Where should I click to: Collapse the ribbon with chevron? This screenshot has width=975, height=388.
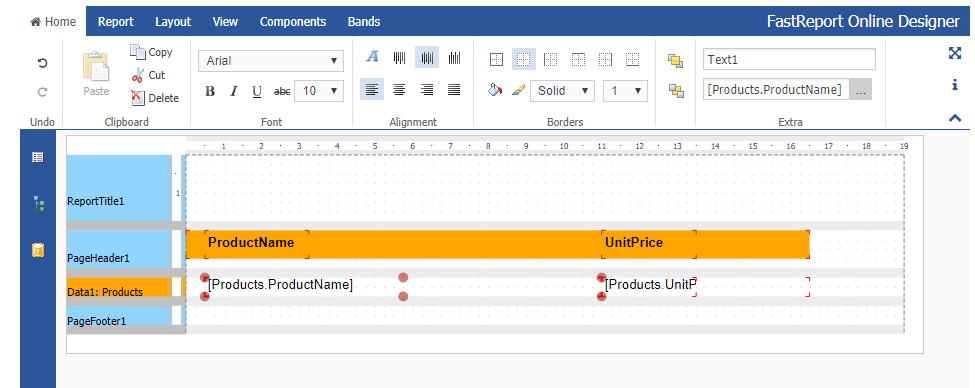click(x=955, y=118)
